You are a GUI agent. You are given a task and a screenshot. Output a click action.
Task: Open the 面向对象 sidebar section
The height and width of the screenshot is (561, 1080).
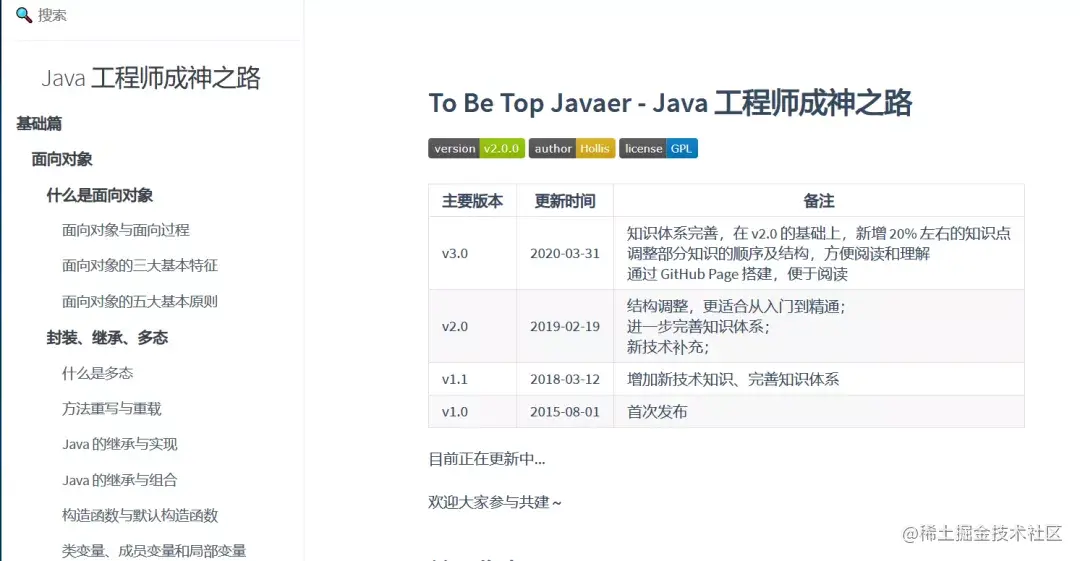(x=62, y=159)
